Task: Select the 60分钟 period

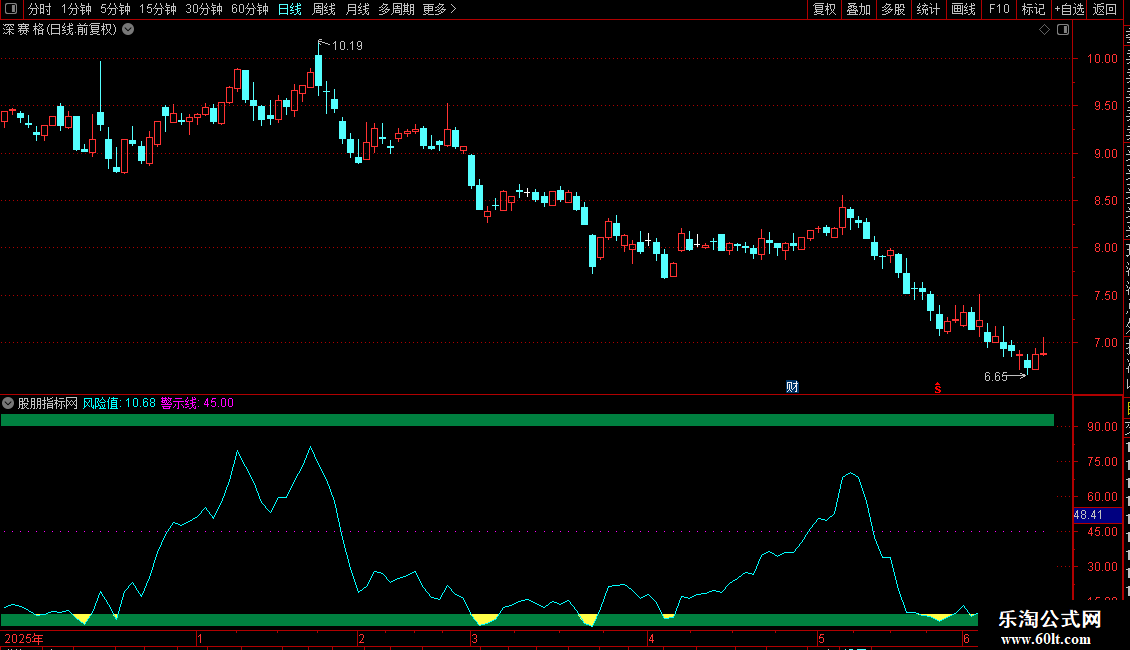Action: point(250,9)
